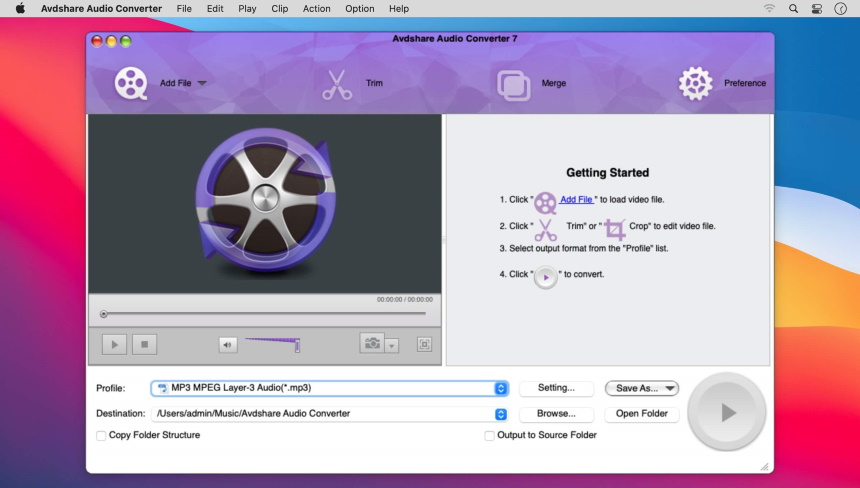Adjust the volume slider

pos(273,344)
